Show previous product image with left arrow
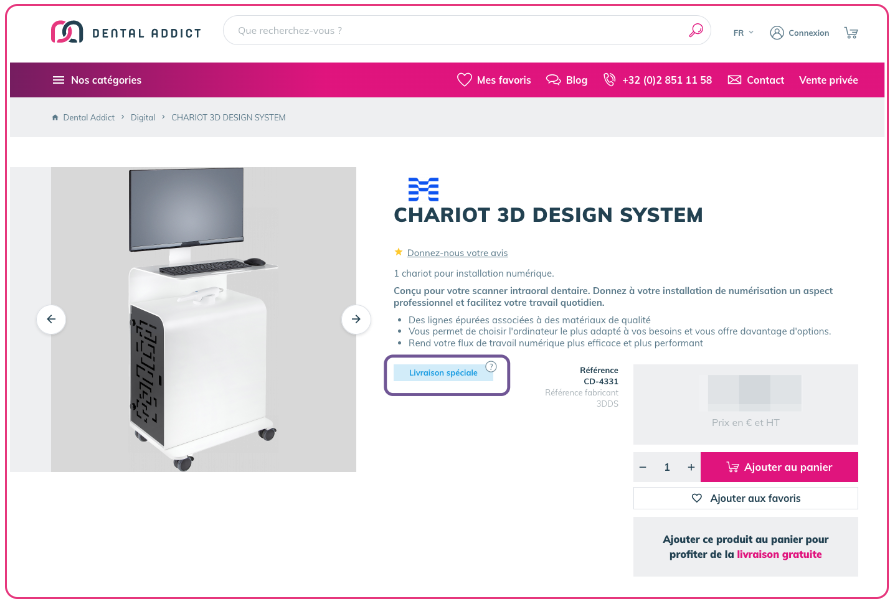Image resolution: width=896 pixels, height=604 pixels. (x=51, y=319)
